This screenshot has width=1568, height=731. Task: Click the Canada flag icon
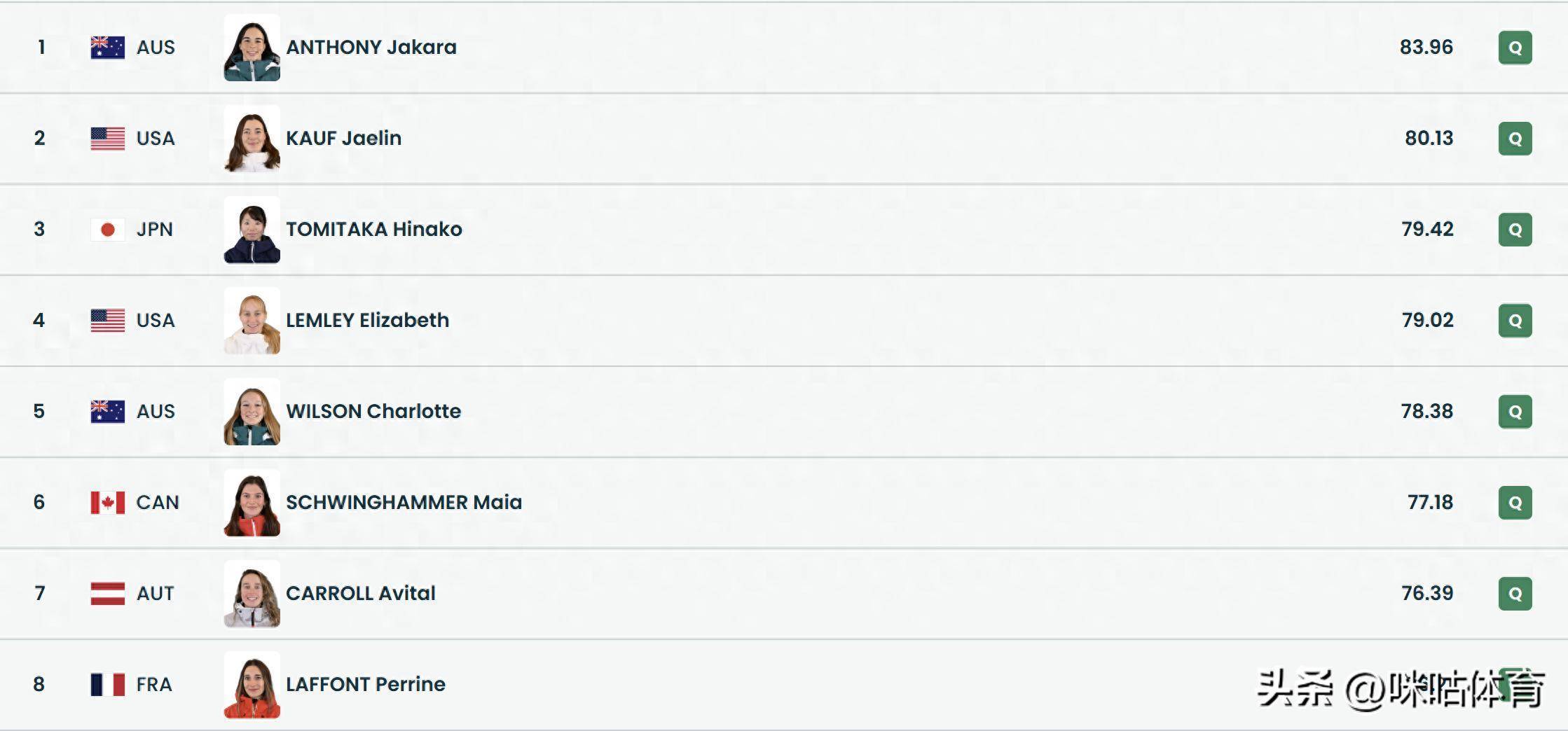coord(108,503)
